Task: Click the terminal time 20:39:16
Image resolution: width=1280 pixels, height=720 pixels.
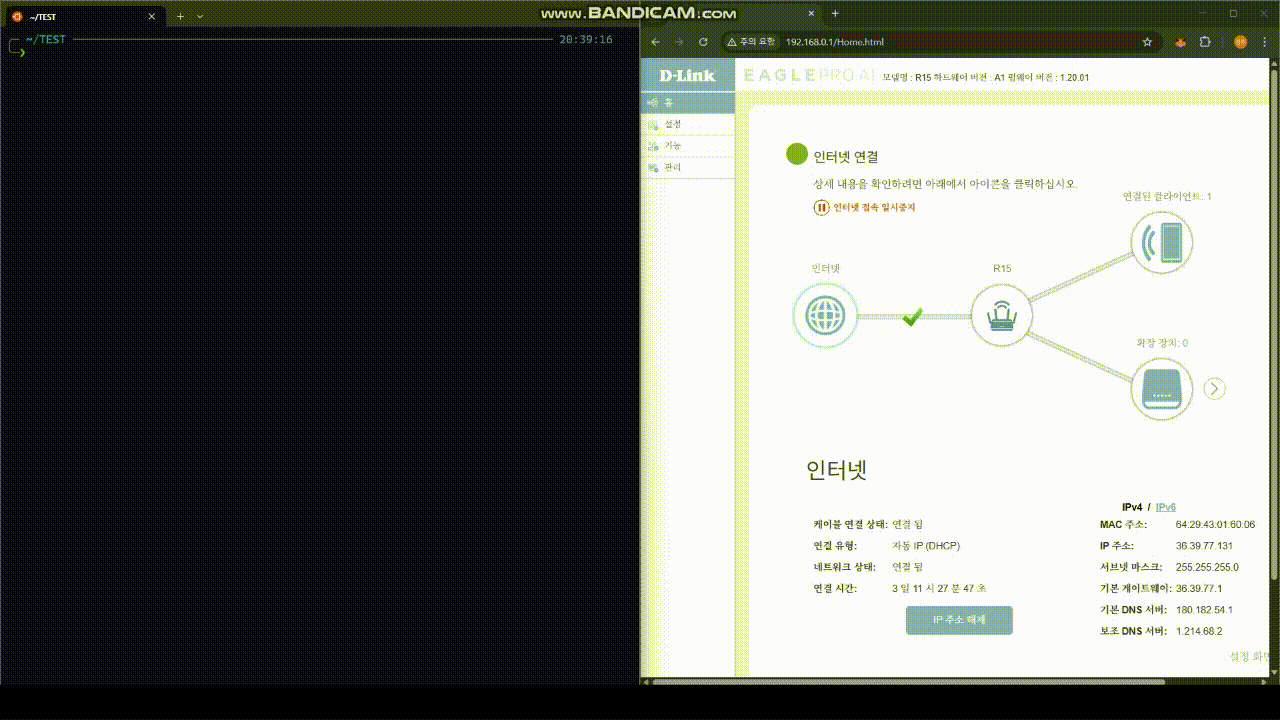Action: click(x=586, y=40)
